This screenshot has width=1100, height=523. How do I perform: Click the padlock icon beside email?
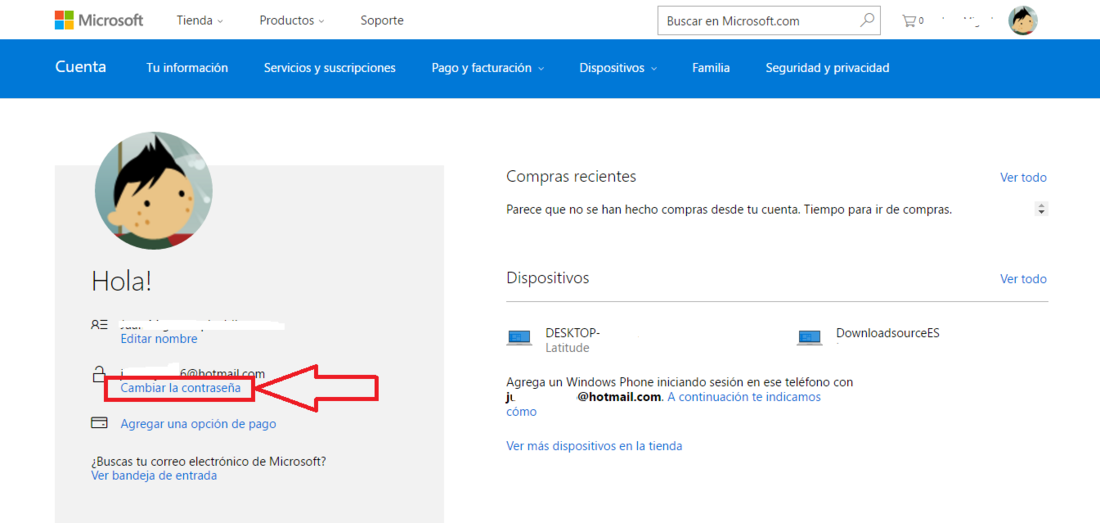pos(99,374)
